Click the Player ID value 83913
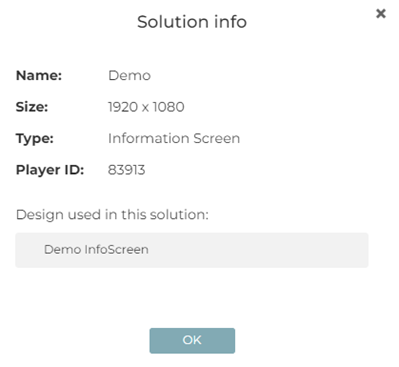 [126, 170]
